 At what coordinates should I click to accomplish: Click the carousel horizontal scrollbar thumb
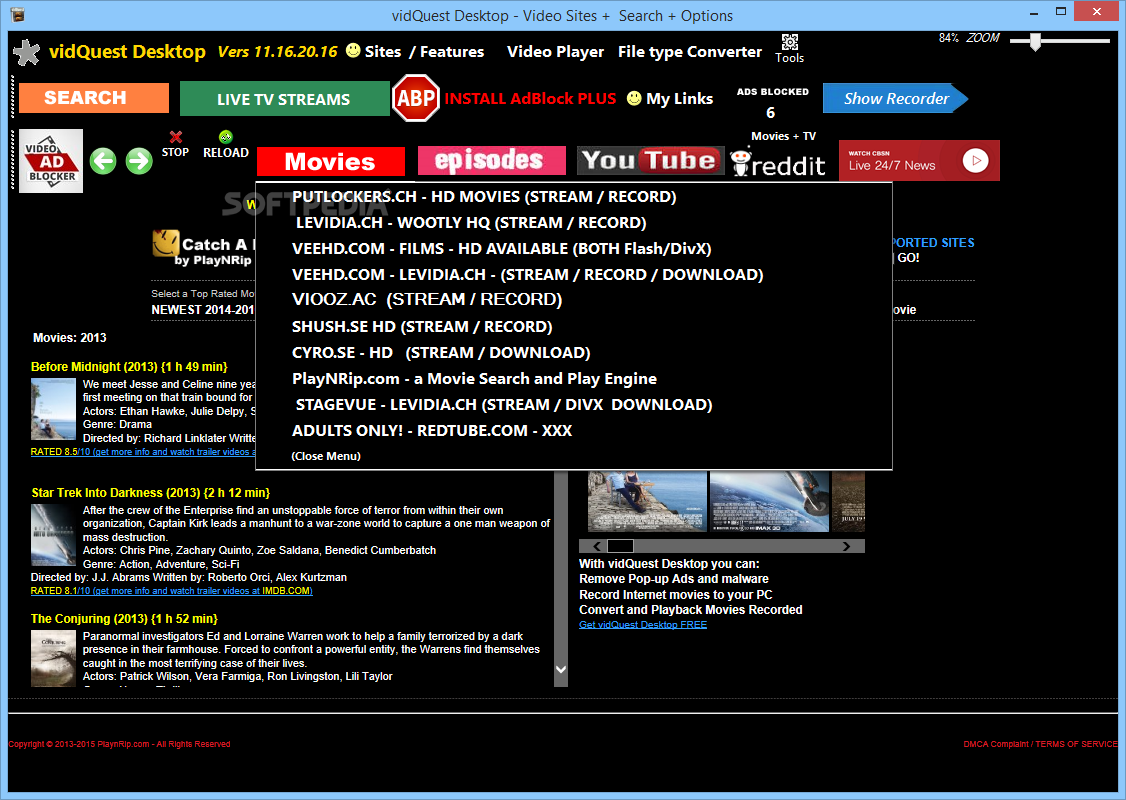(620, 546)
